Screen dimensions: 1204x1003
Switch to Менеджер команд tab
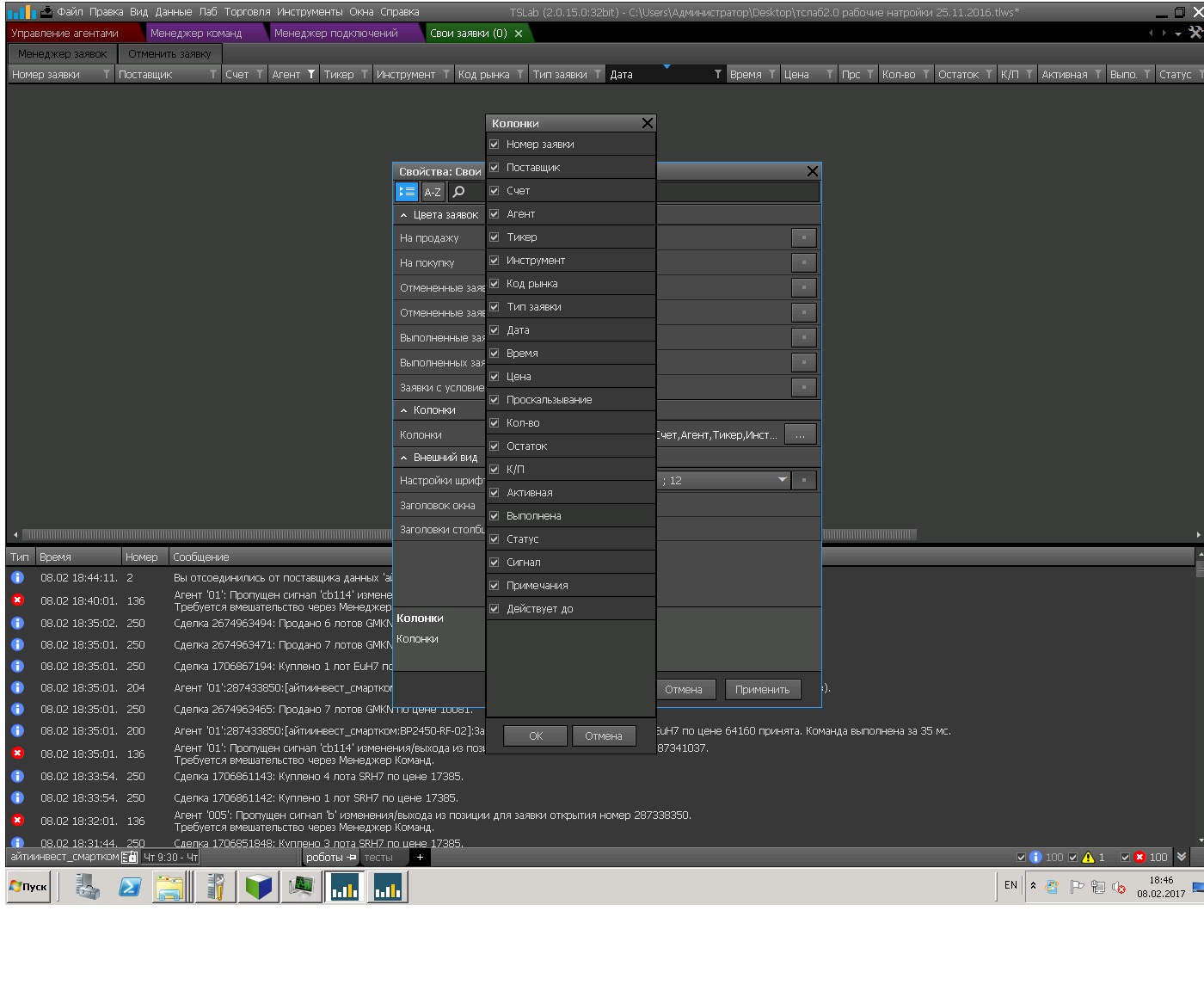[196, 34]
